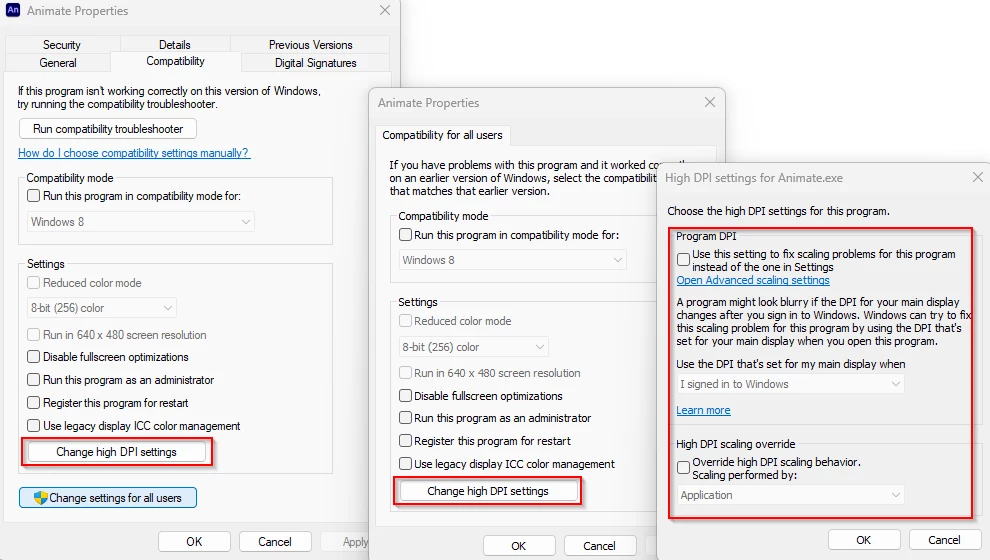Check Register for restart in first window
990x560 pixels.
point(33,403)
